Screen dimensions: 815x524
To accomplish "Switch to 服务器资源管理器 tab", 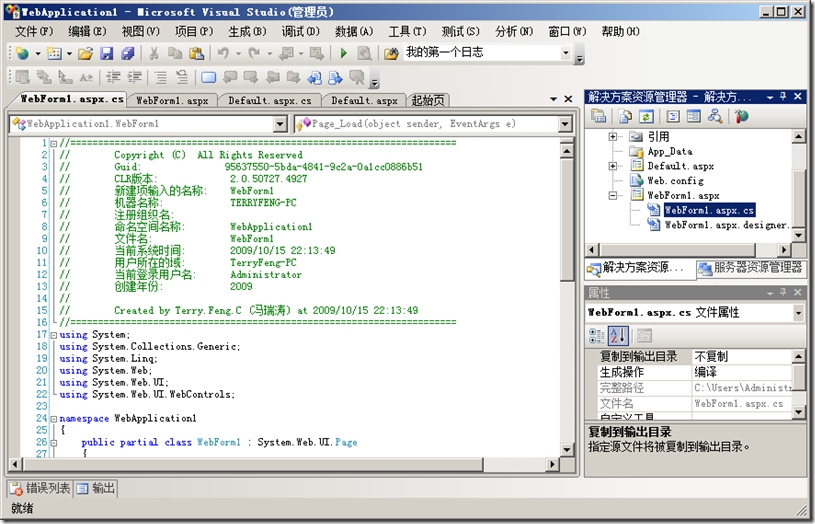I will (751, 268).
